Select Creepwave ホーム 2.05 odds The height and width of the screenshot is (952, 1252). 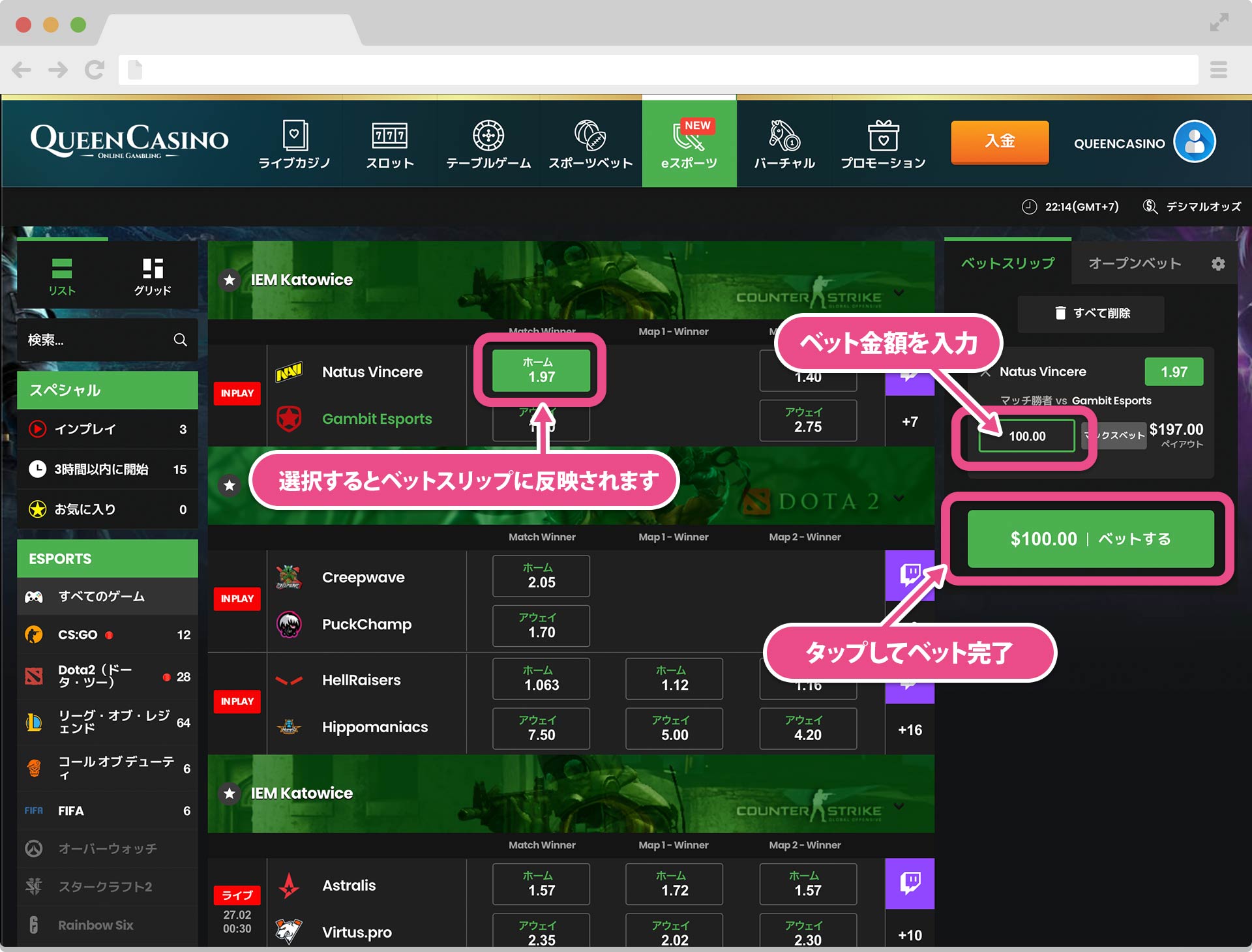pos(541,576)
